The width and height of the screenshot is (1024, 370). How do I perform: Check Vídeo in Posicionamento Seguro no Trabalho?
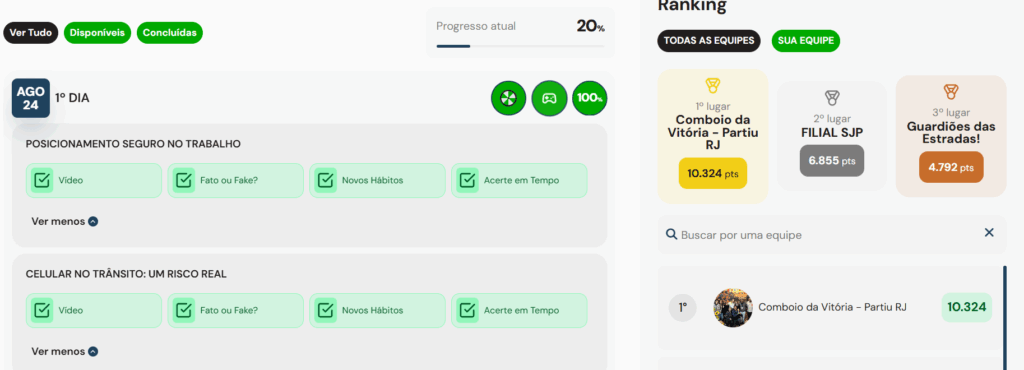click(93, 180)
